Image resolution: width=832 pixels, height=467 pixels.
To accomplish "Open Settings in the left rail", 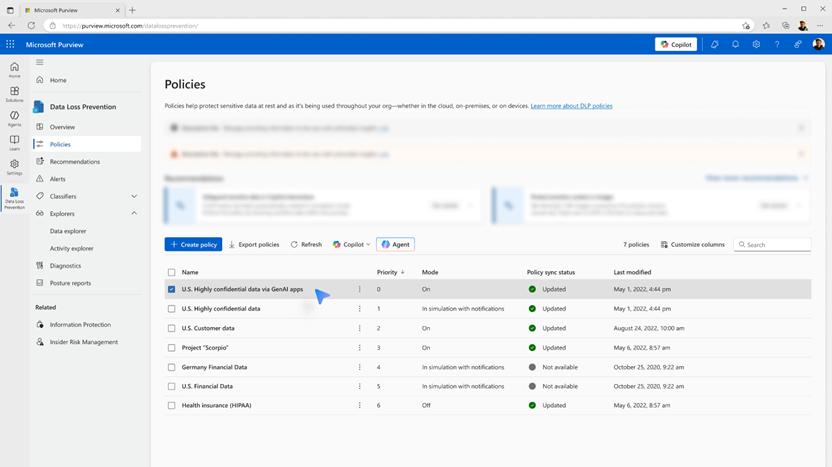I will 14,167.
